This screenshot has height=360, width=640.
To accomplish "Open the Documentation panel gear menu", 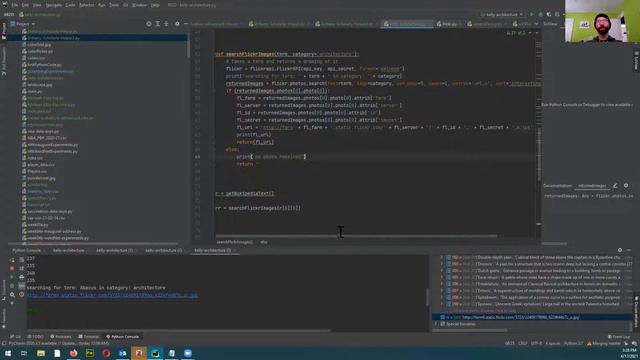I will 626,186.
